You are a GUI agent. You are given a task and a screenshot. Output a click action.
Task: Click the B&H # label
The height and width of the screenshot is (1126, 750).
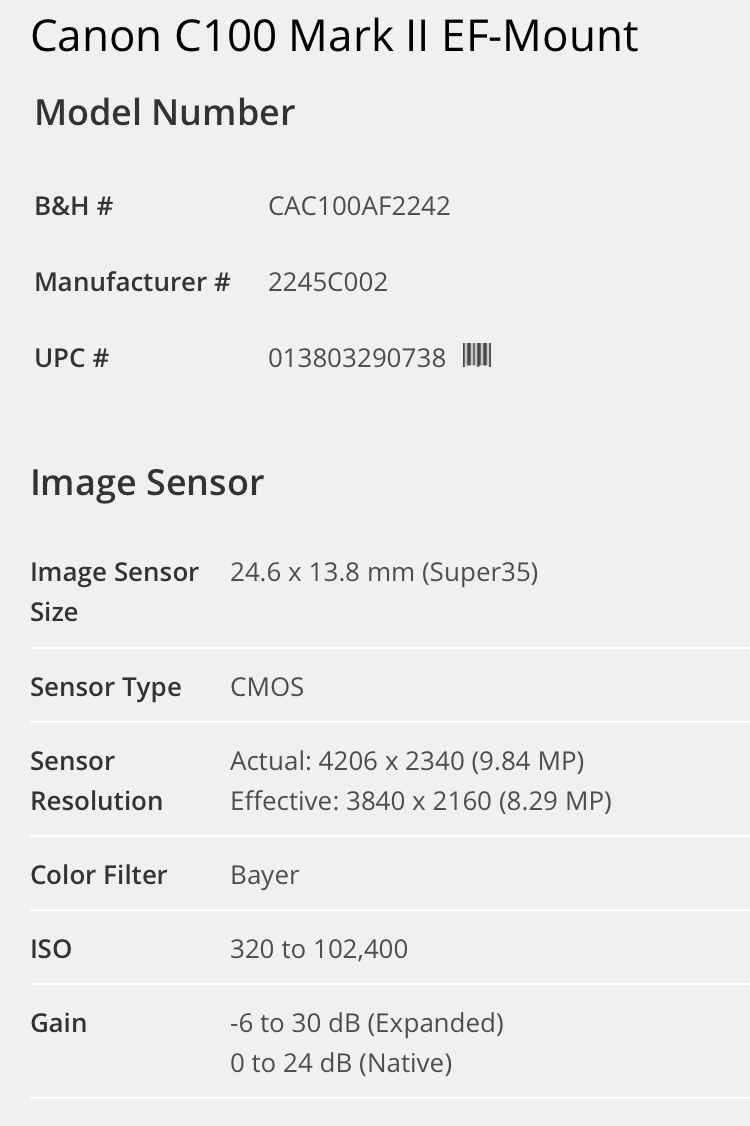point(74,206)
